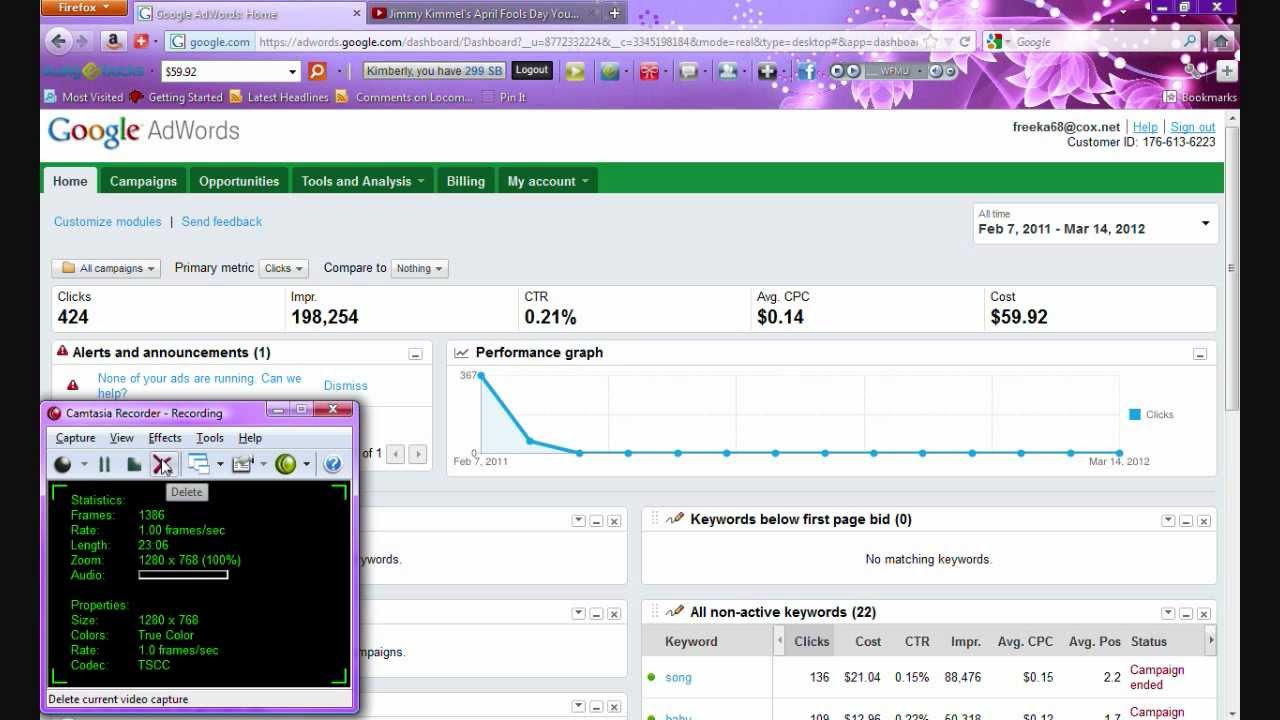The height and width of the screenshot is (720, 1280).
Task: Open Latest Headlines feed bookmark
Action: click(278, 97)
